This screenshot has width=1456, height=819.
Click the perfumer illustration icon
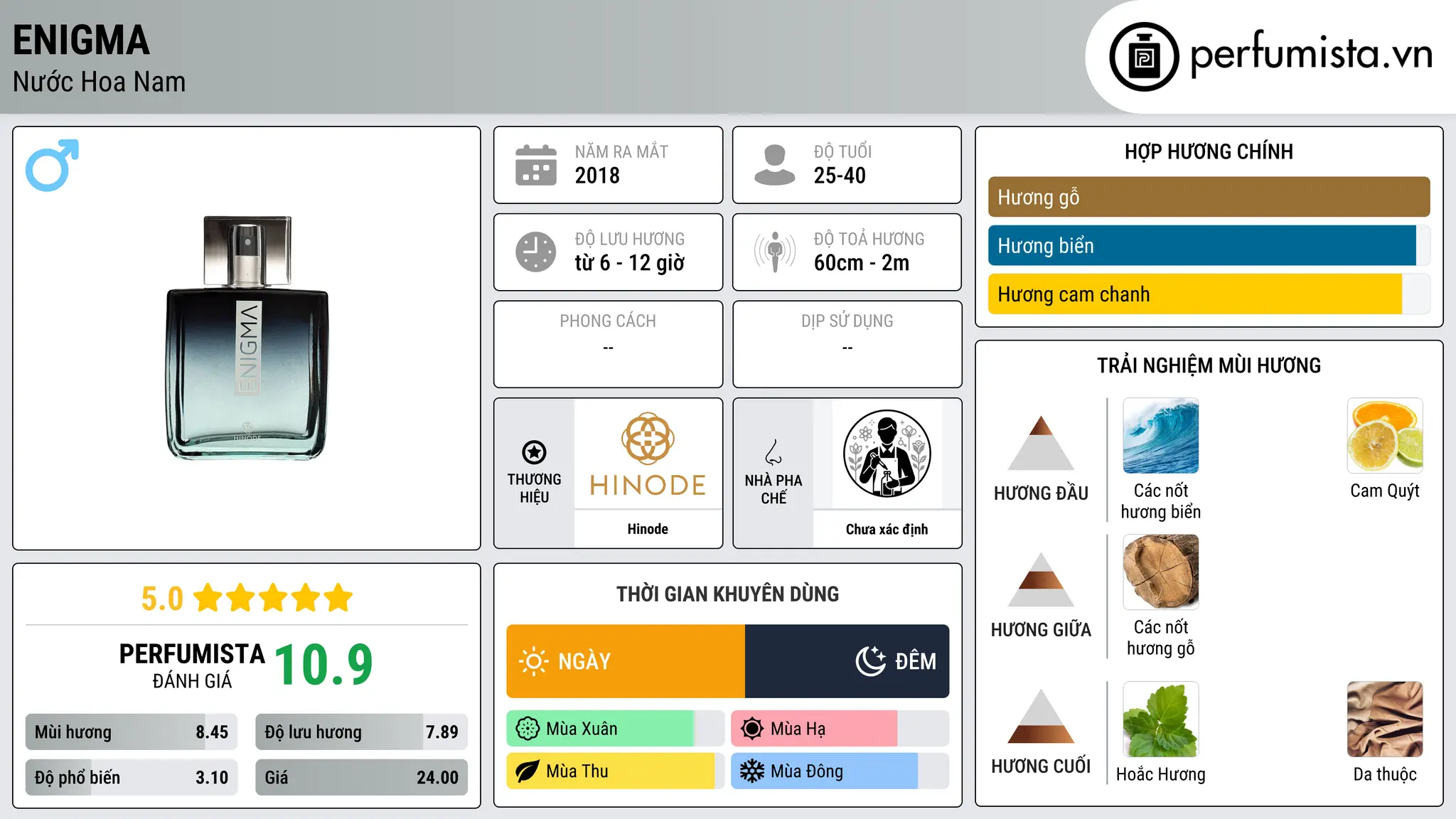point(887,454)
